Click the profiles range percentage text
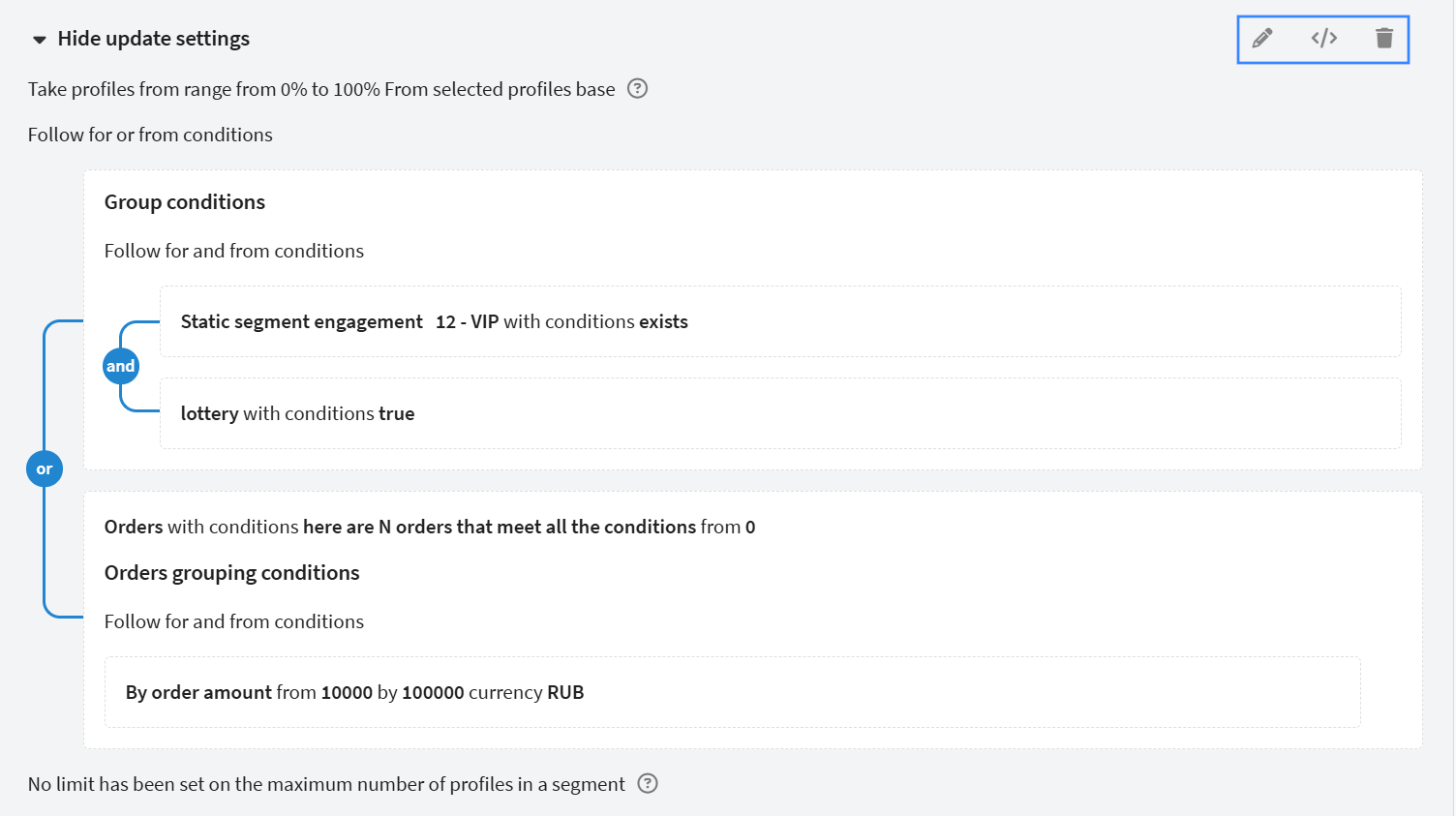 pyautogui.click(x=320, y=89)
